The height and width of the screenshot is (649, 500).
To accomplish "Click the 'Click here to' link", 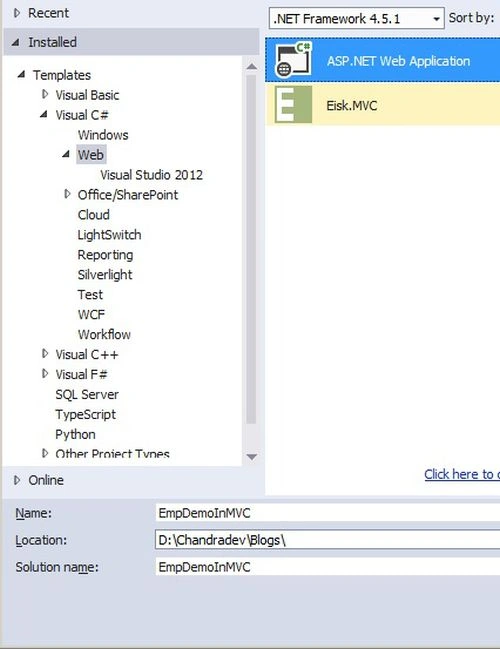I will point(462,474).
